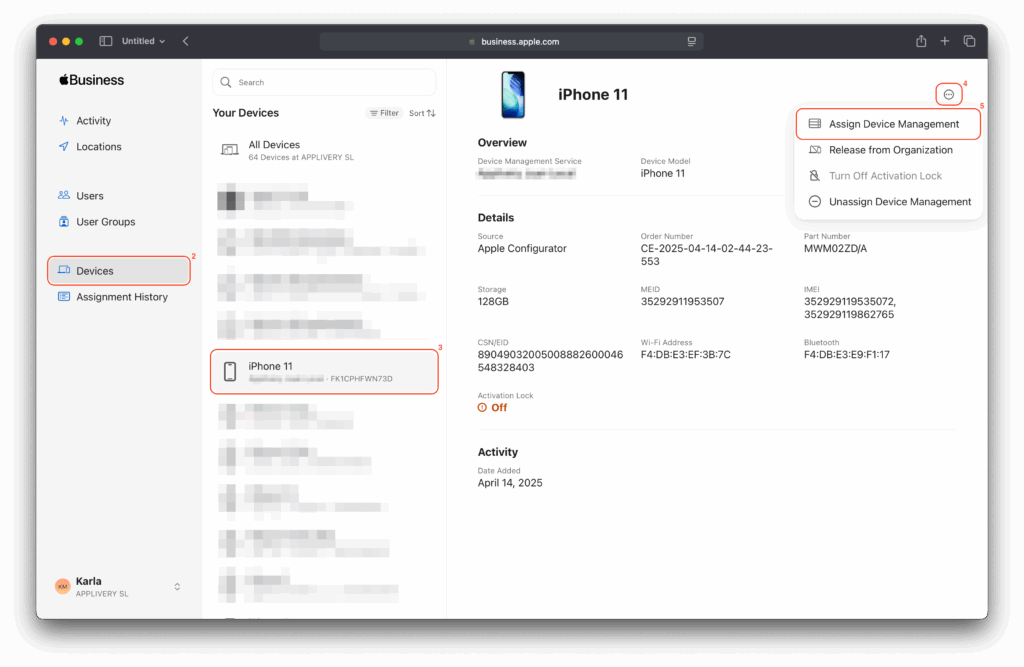1024x667 pixels.
Task: Open User Groups section
Action: [x=105, y=222]
